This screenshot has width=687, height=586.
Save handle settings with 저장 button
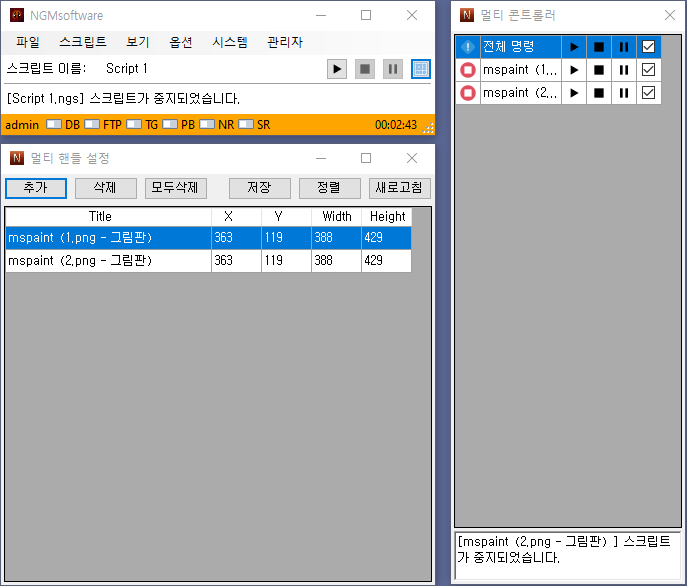pos(260,188)
